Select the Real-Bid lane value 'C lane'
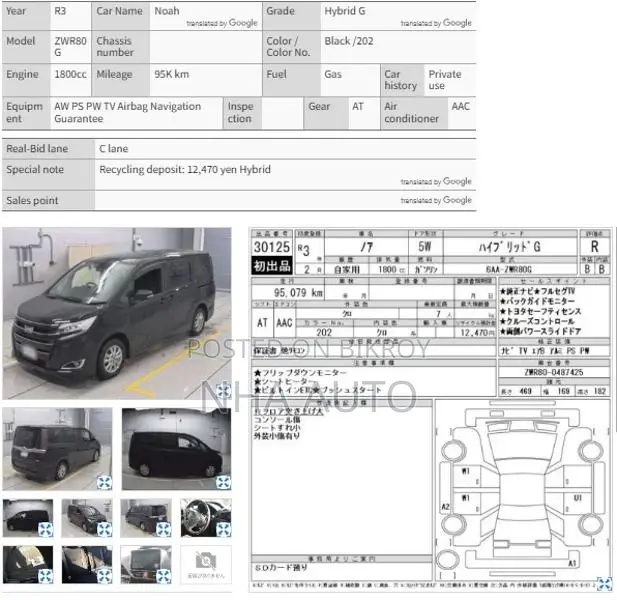Viewport: 617px width, 600px height. 114,149
